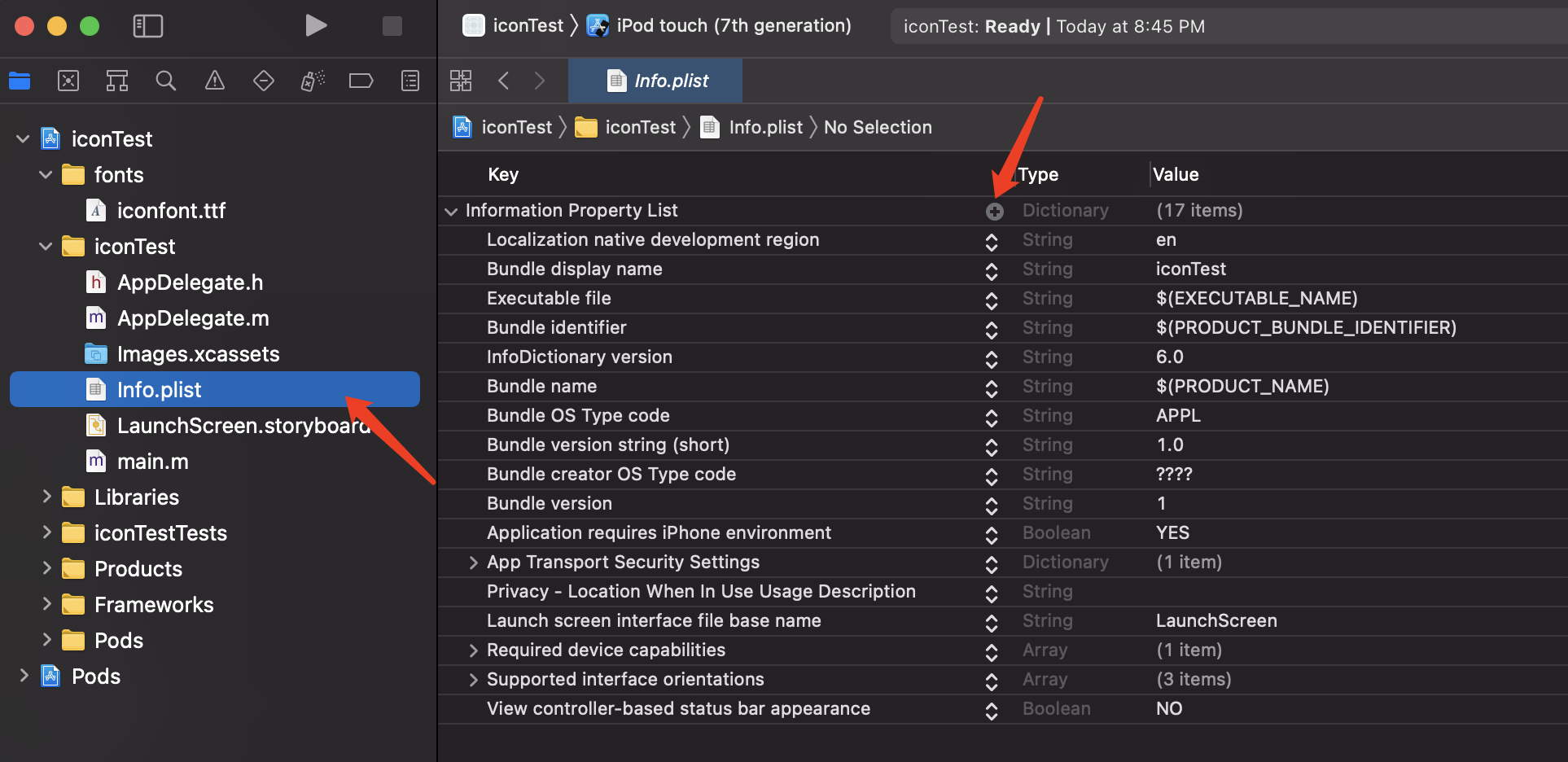The width and height of the screenshot is (1568, 762).
Task: Collapse the Information Property List row
Action: (x=452, y=211)
